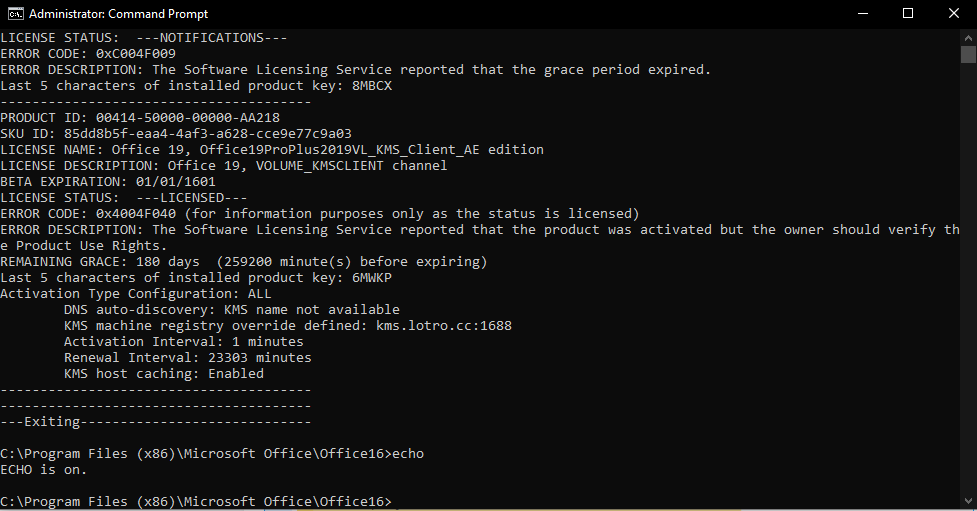The image size is (977, 511).
Task: Maximize the Command Prompt window
Action: (x=908, y=14)
